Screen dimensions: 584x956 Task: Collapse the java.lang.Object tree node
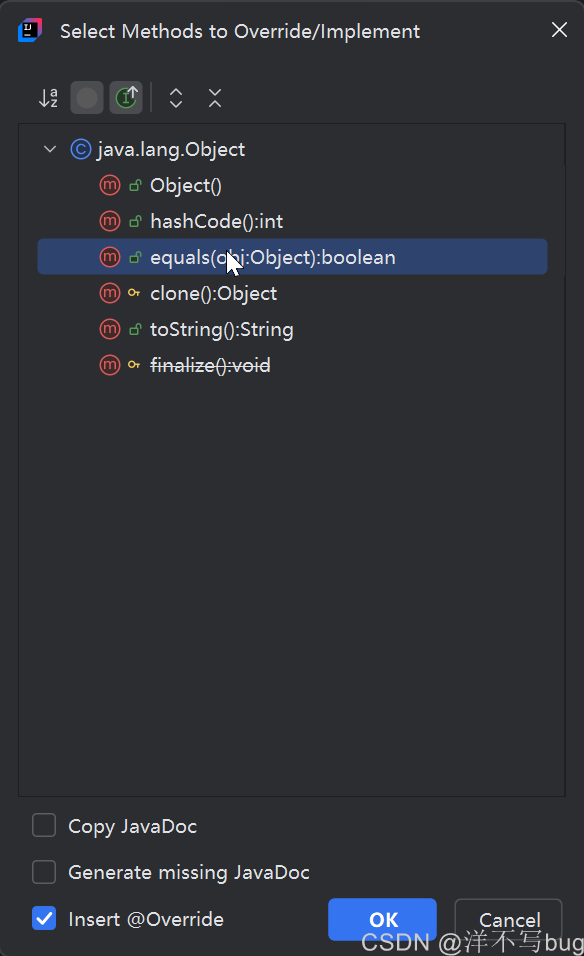[50, 149]
